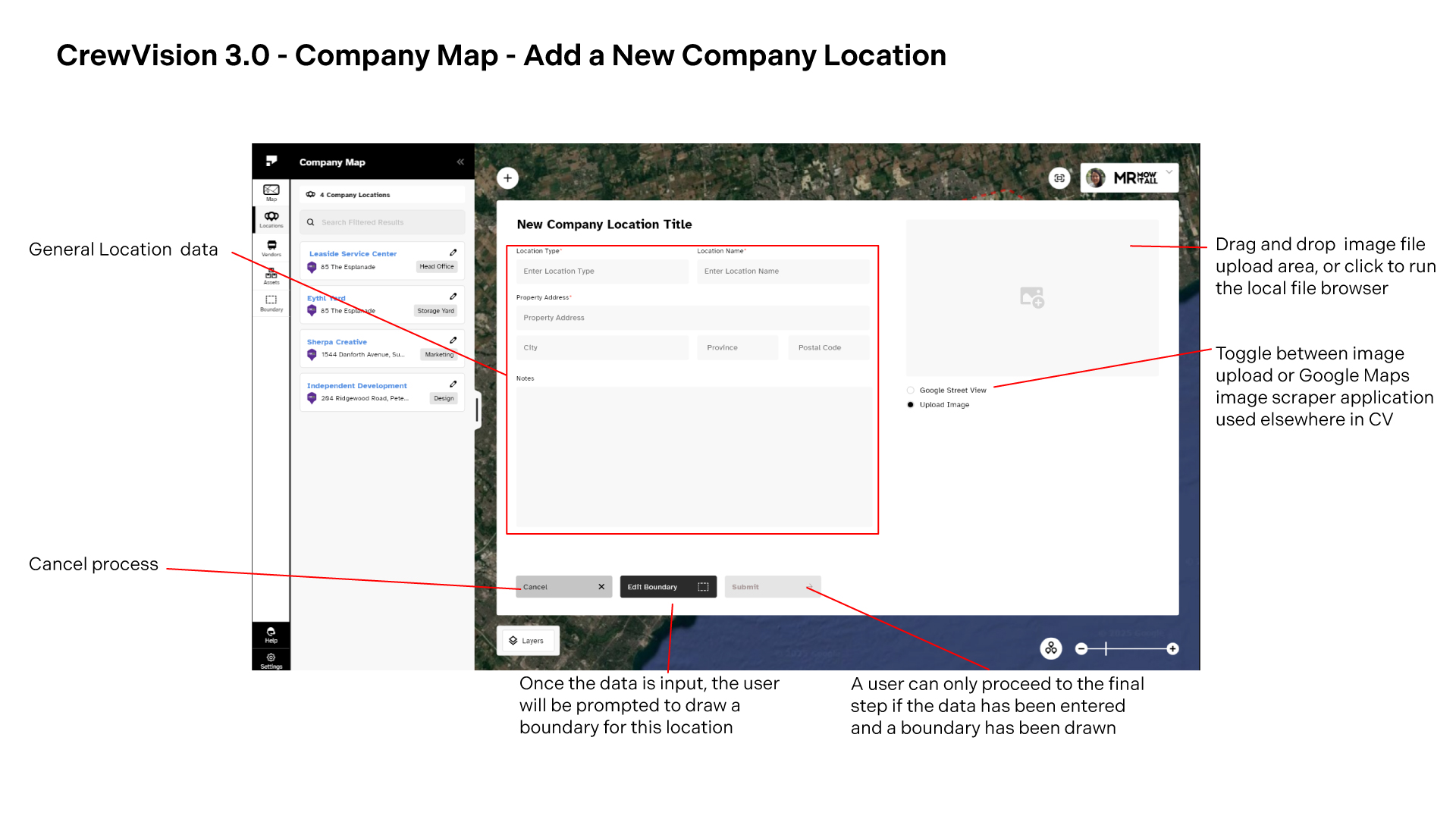Click the Enter Location Name field
This screenshot has height=819, width=1456.
pos(783,271)
